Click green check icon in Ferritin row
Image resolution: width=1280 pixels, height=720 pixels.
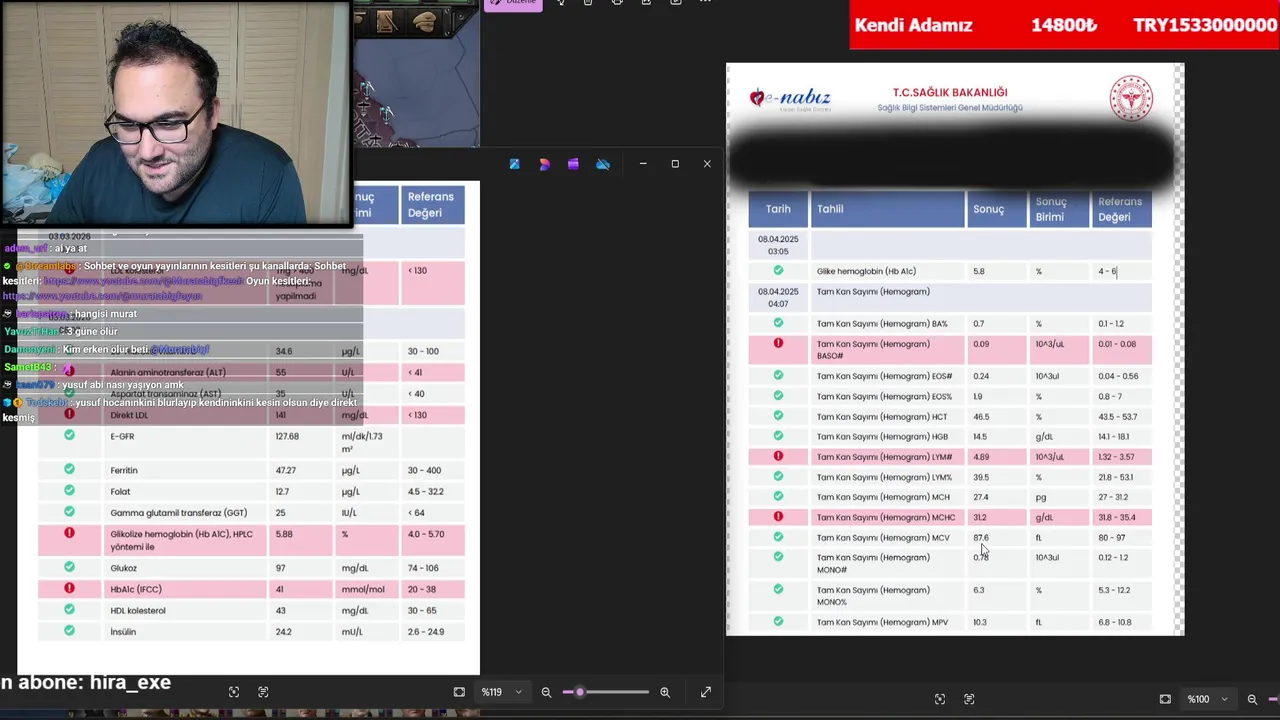(x=69, y=469)
